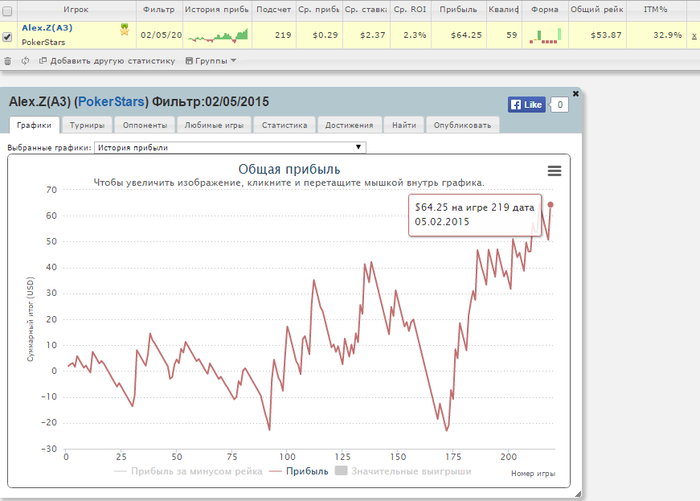This screenshot has width=700, height=501.
Task: Click the trash icon below the player row
Action: (x=8, y=61)
